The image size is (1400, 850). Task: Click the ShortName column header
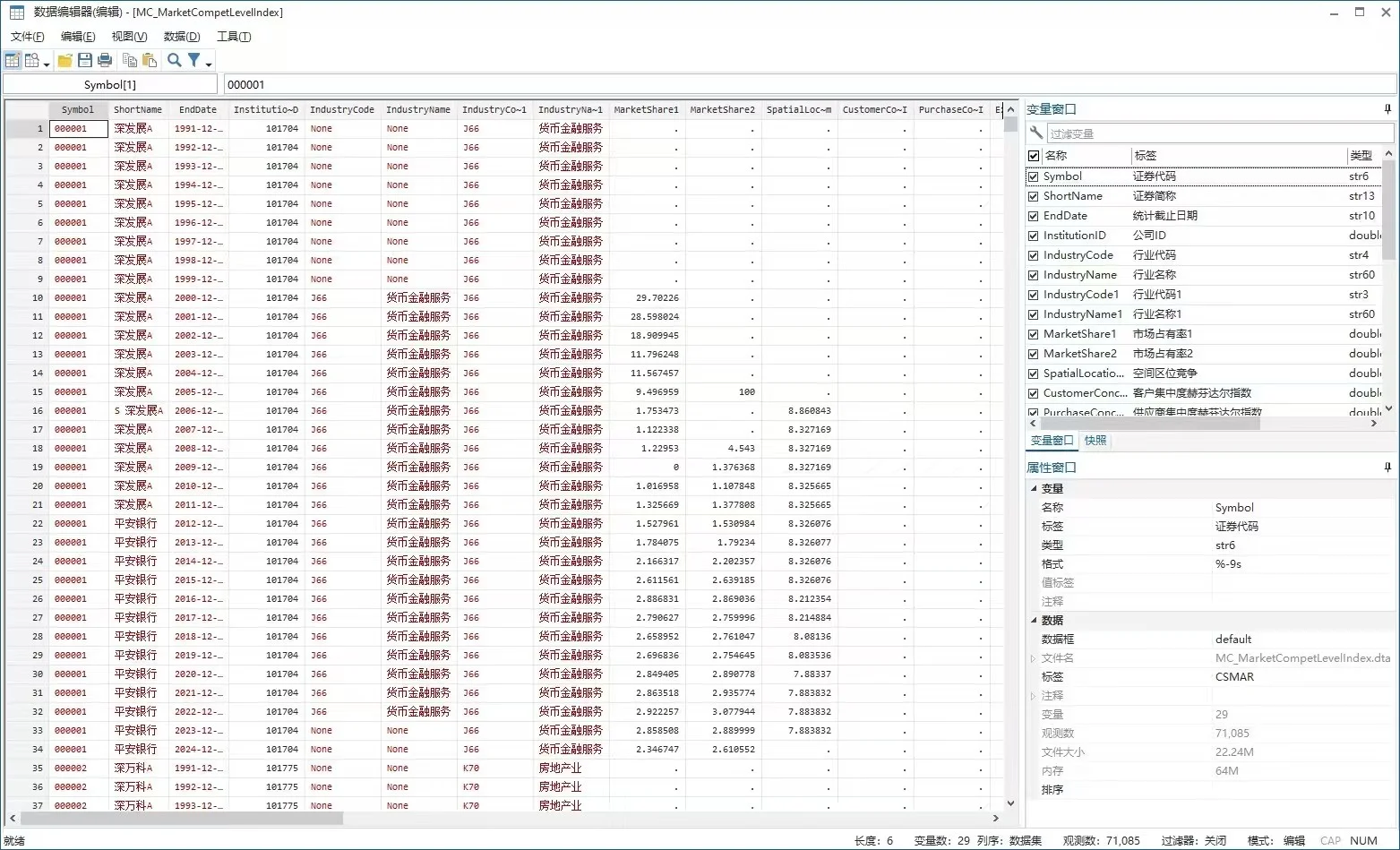[138, 110]
